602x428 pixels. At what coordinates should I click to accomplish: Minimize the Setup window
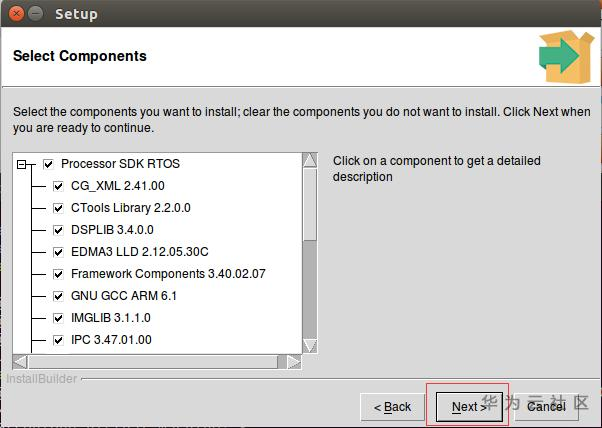tap(36, 14)
